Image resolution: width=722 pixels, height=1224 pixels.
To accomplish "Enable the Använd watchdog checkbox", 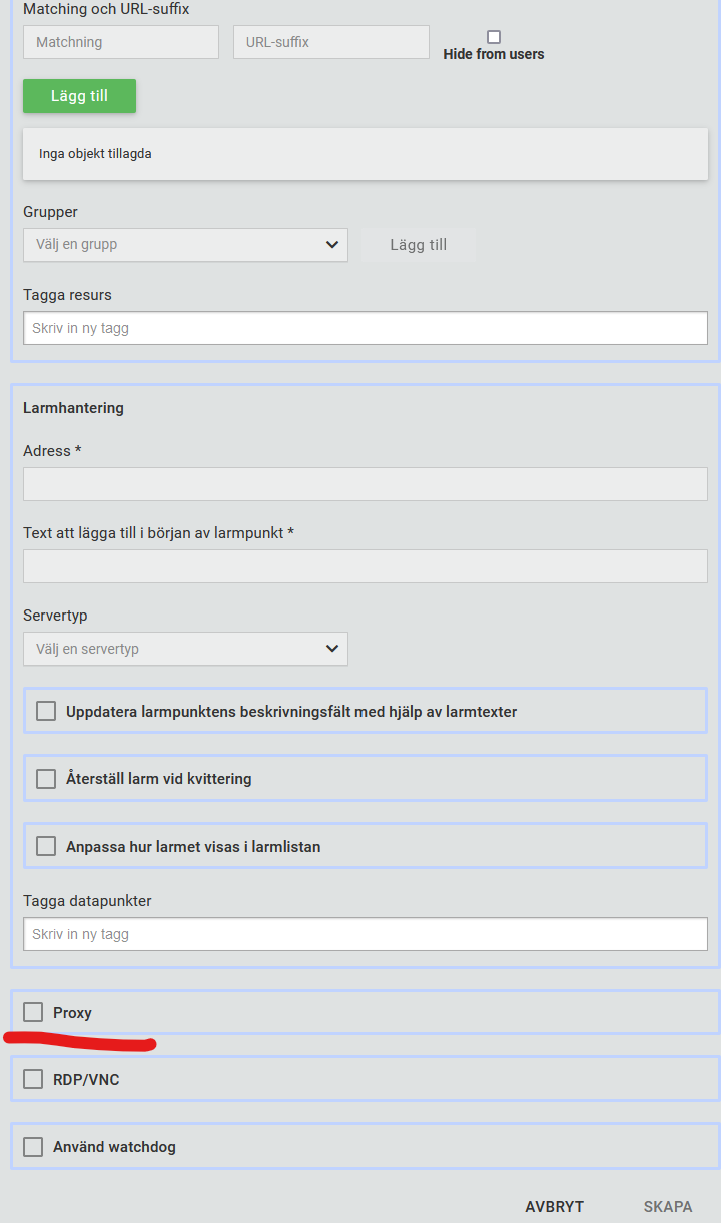I will (x=33, y=1146).
